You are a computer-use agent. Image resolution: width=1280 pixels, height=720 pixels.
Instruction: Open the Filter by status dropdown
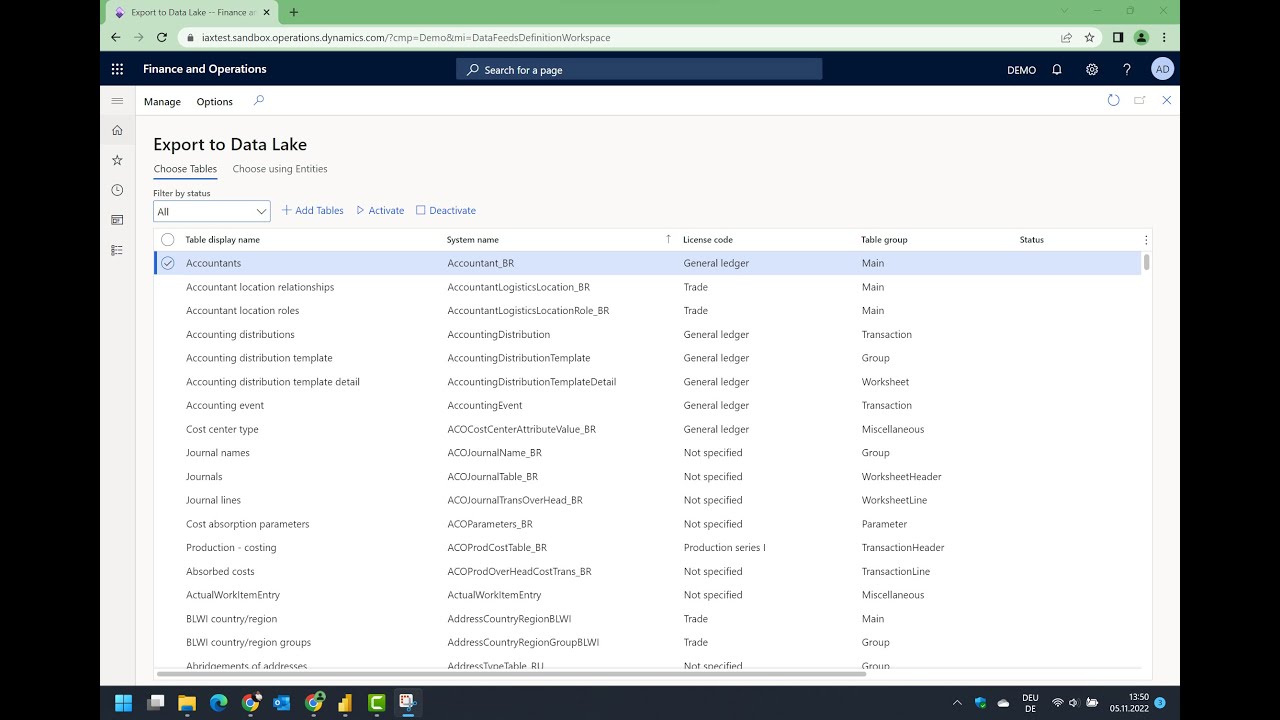click(x=212, y=211)
